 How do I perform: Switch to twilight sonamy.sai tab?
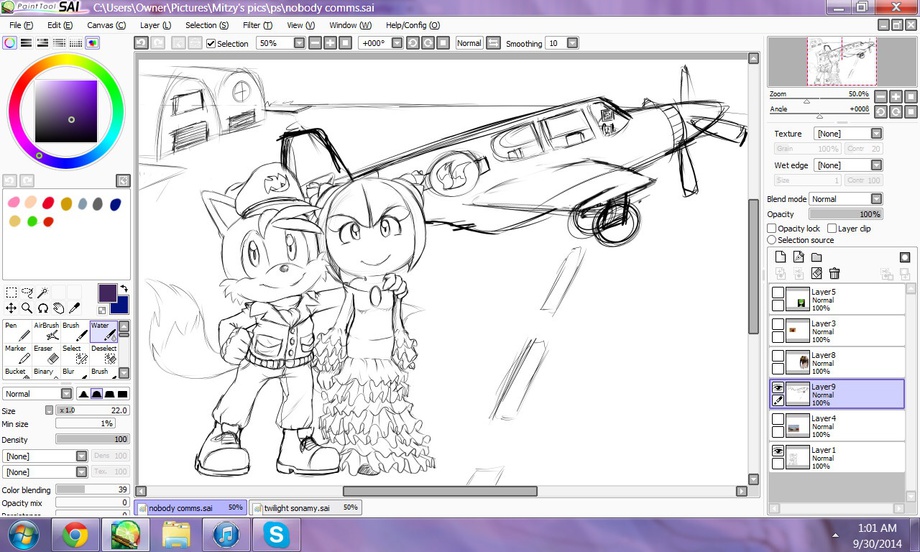click(305, 507)
